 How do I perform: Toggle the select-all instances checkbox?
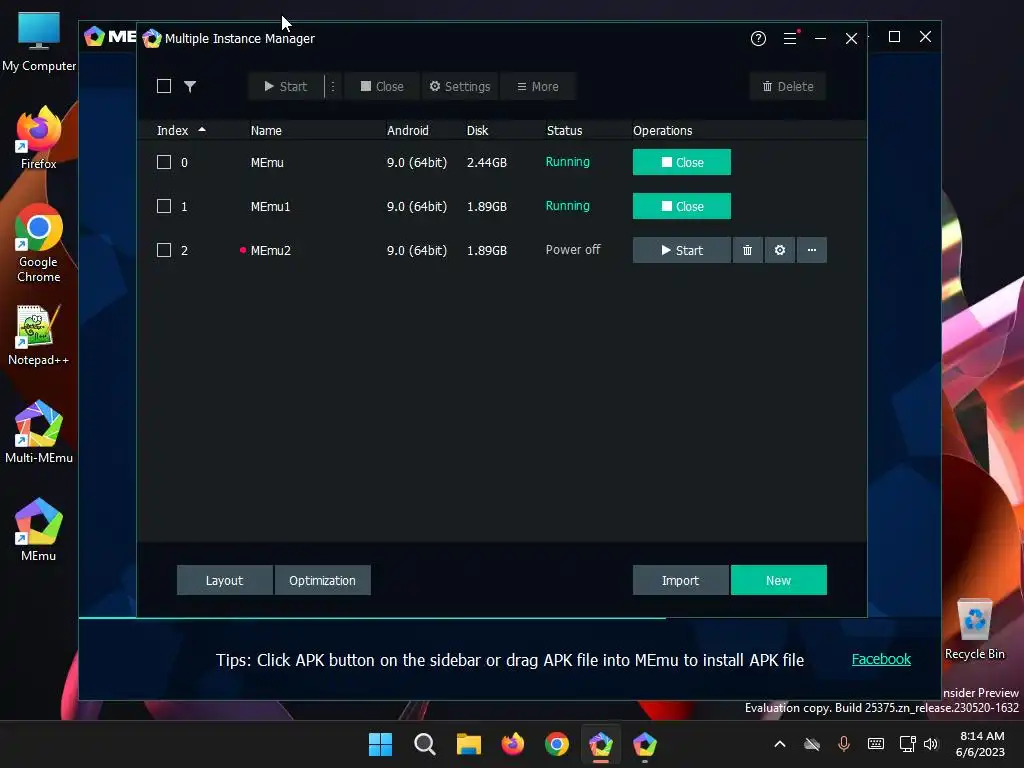point(164,86)
